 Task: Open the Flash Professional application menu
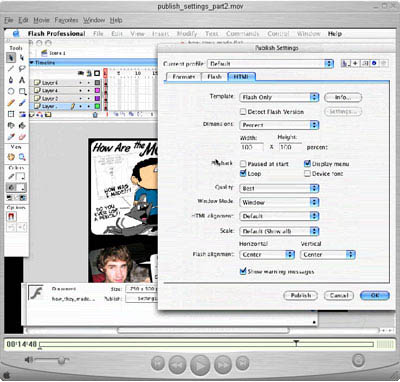click(x=57, y=34)
